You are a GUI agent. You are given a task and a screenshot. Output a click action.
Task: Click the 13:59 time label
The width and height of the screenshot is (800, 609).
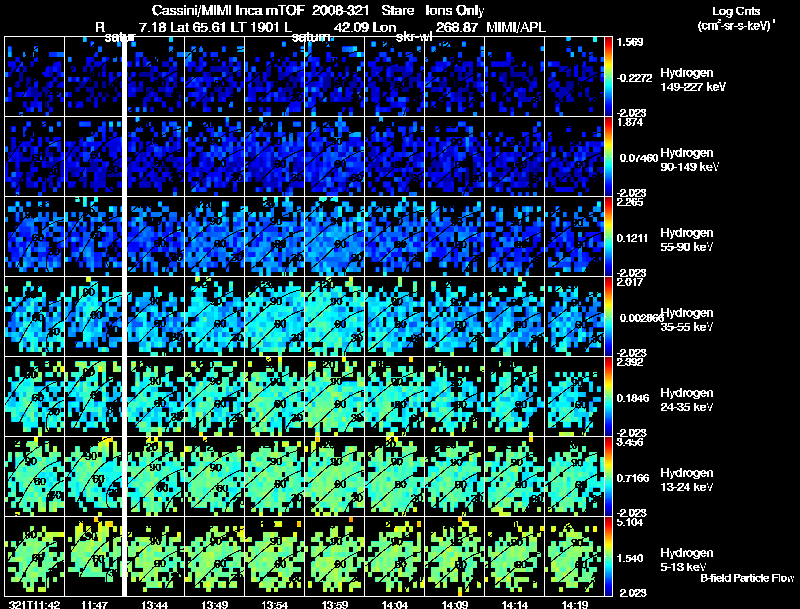click(335, 604)
